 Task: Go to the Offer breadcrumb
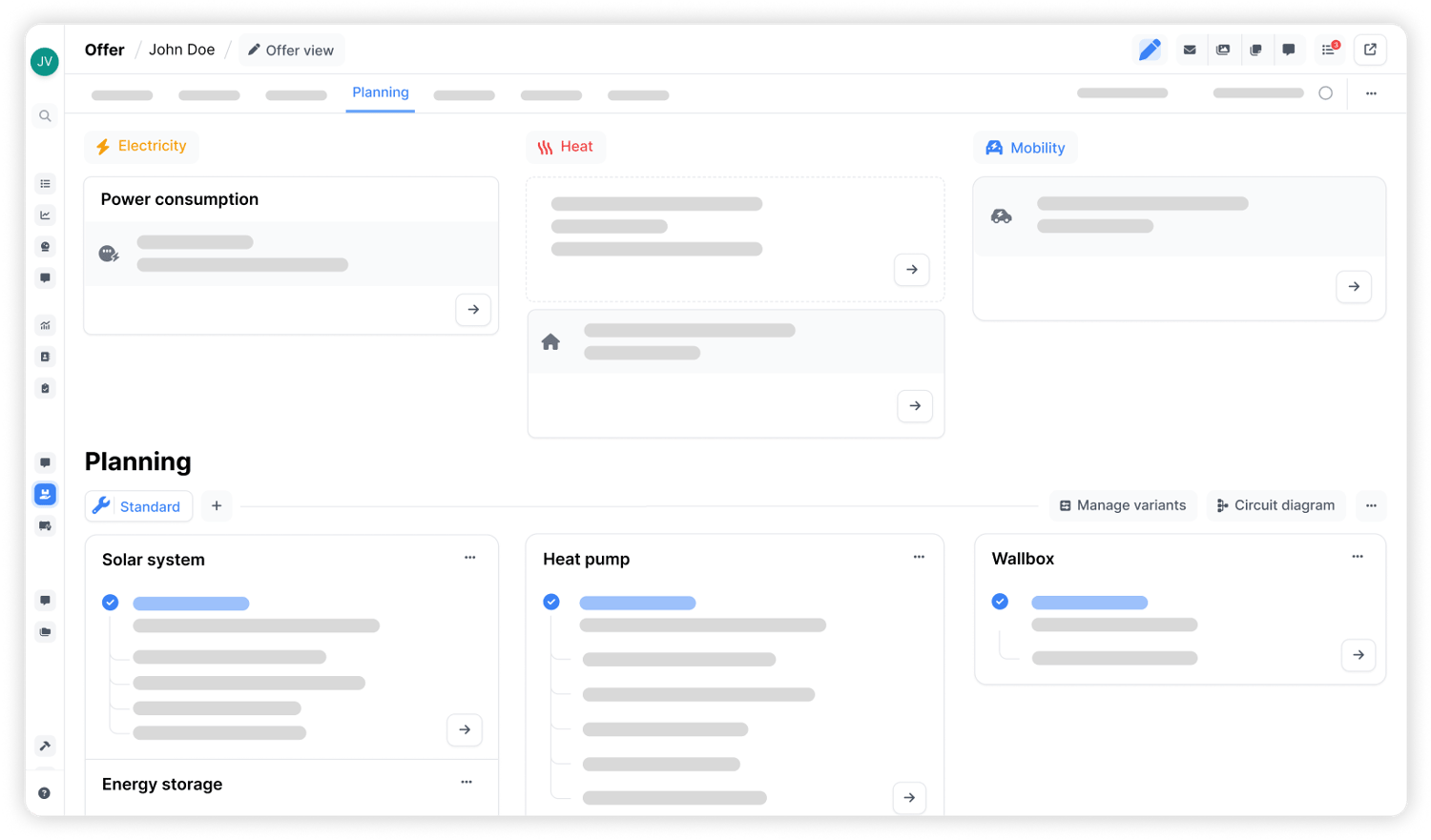[105, 50]
